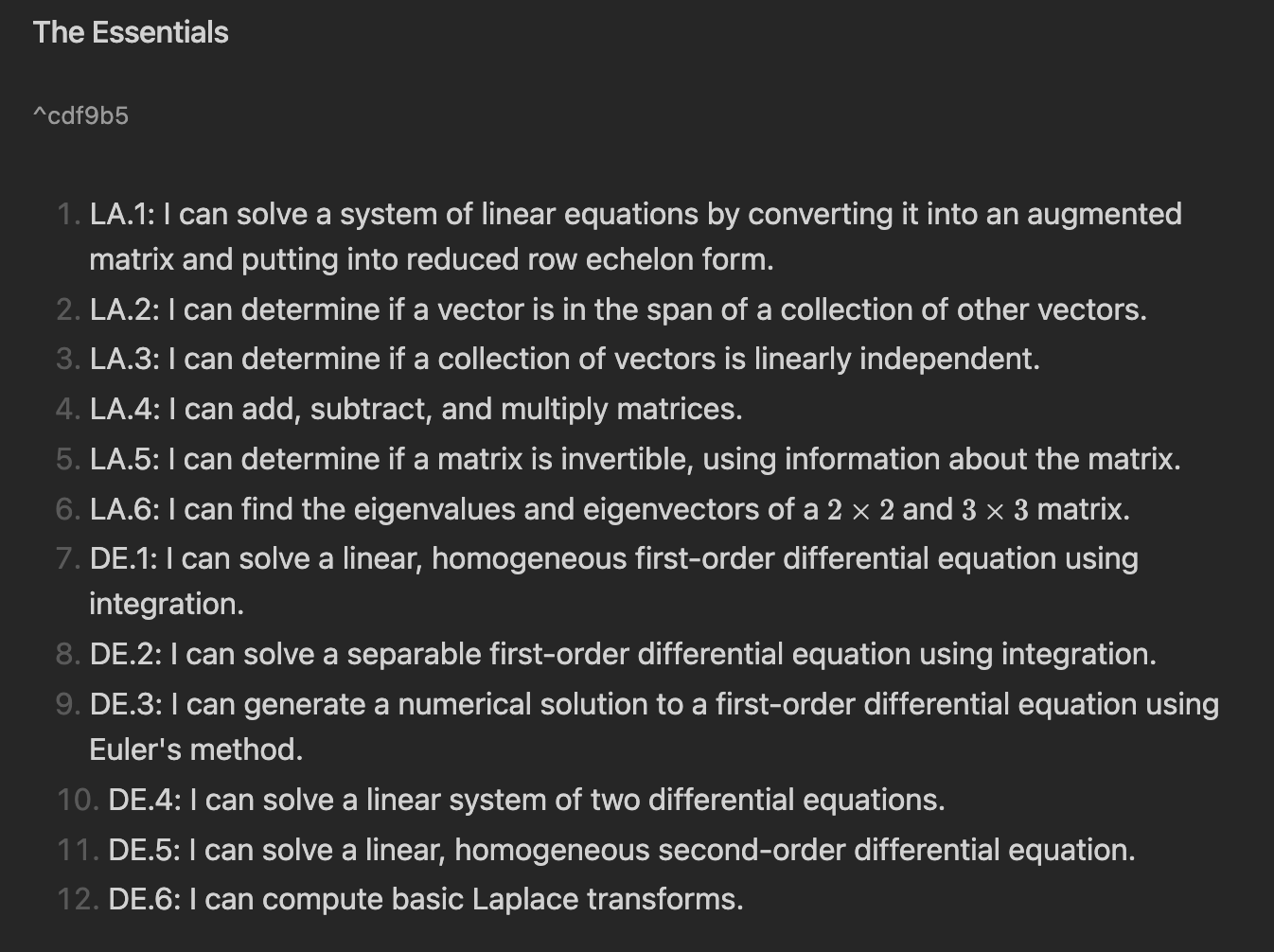Screen dimensions: 1274x952
Task: Click the DE.3 numerical solution item
Action: 654,727
